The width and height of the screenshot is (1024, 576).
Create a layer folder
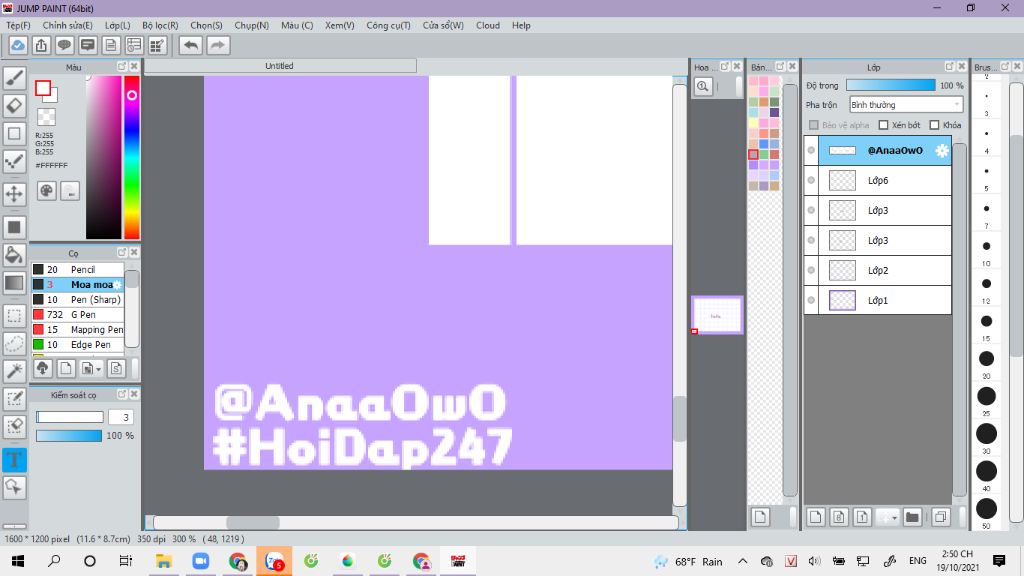pyautogui.click(x=912, y=517)
